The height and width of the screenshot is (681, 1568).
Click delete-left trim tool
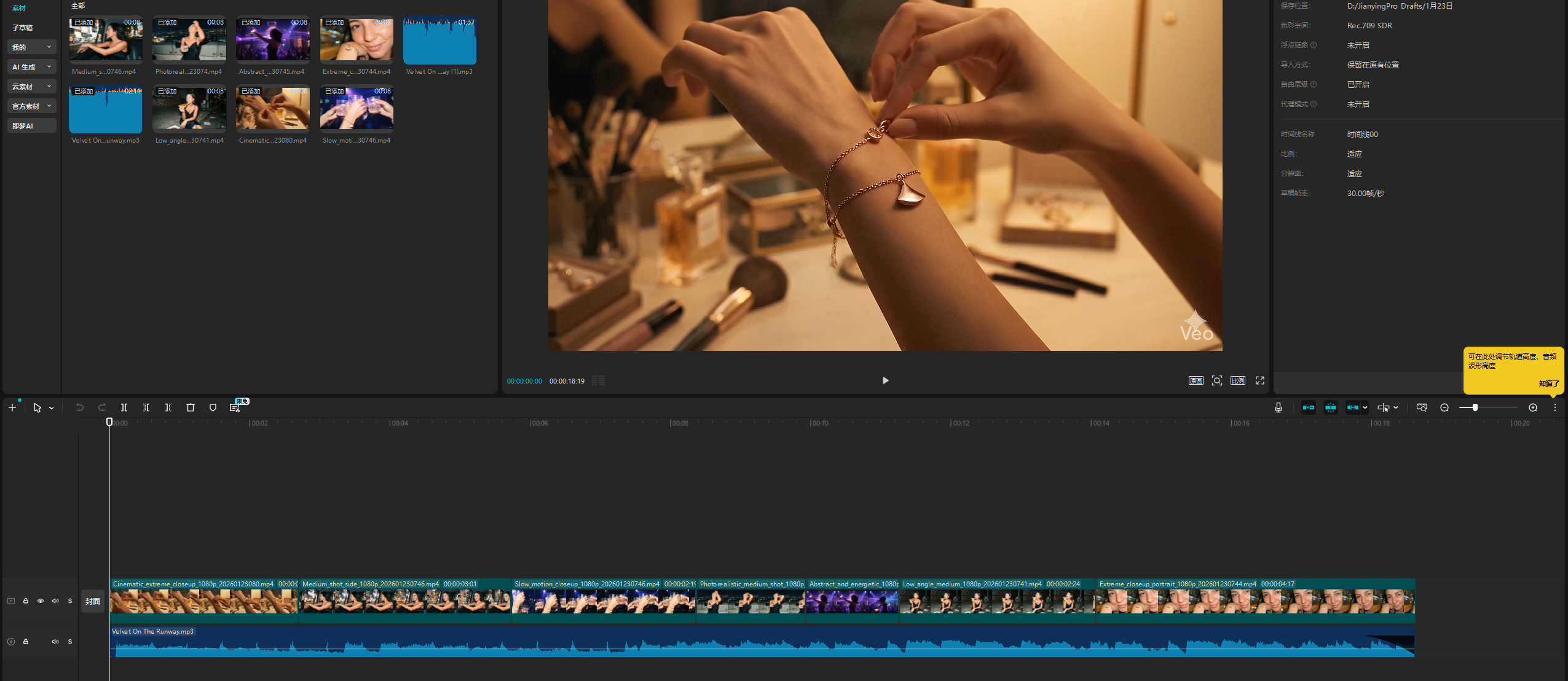pyautogui.click(x=146, y=407)
